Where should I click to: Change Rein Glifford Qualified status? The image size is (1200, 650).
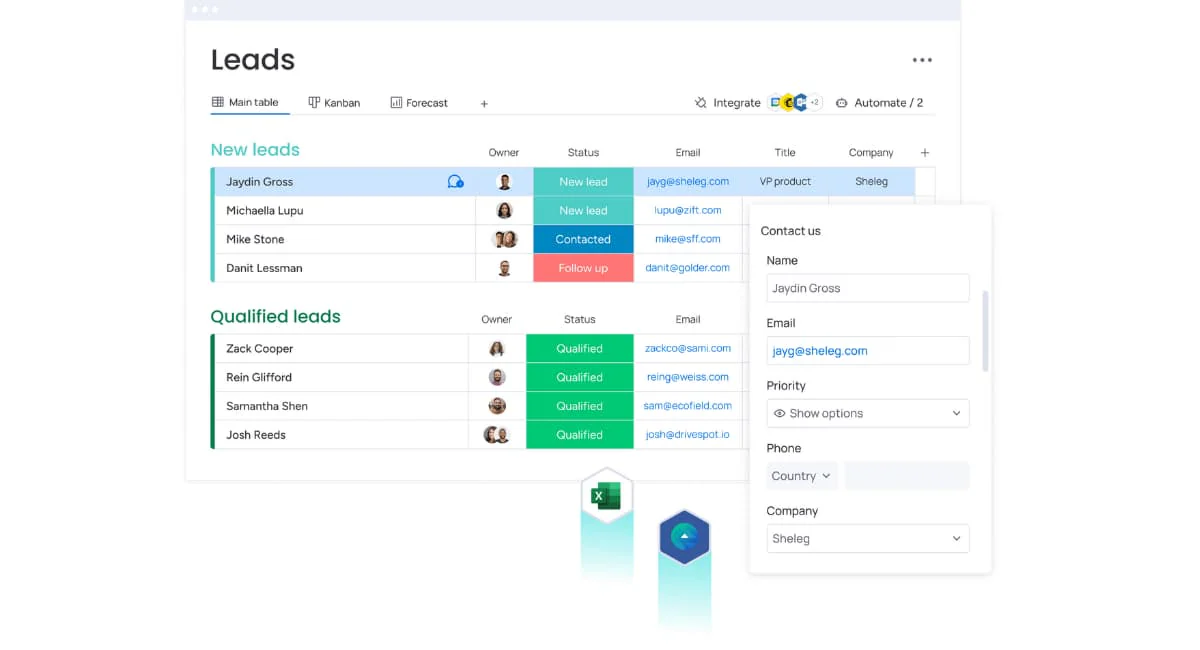pyautogui.click(x=580, y=377)
